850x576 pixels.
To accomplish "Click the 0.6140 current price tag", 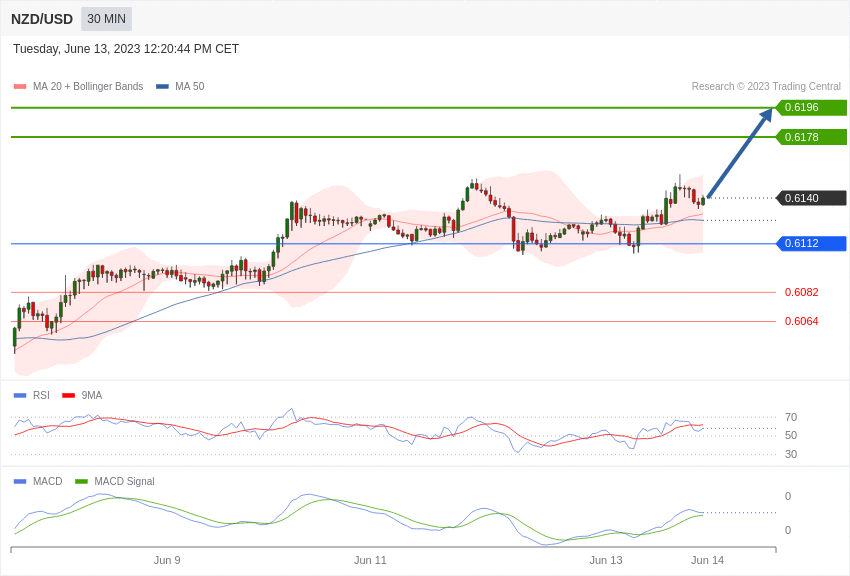I will click(811, 198).
